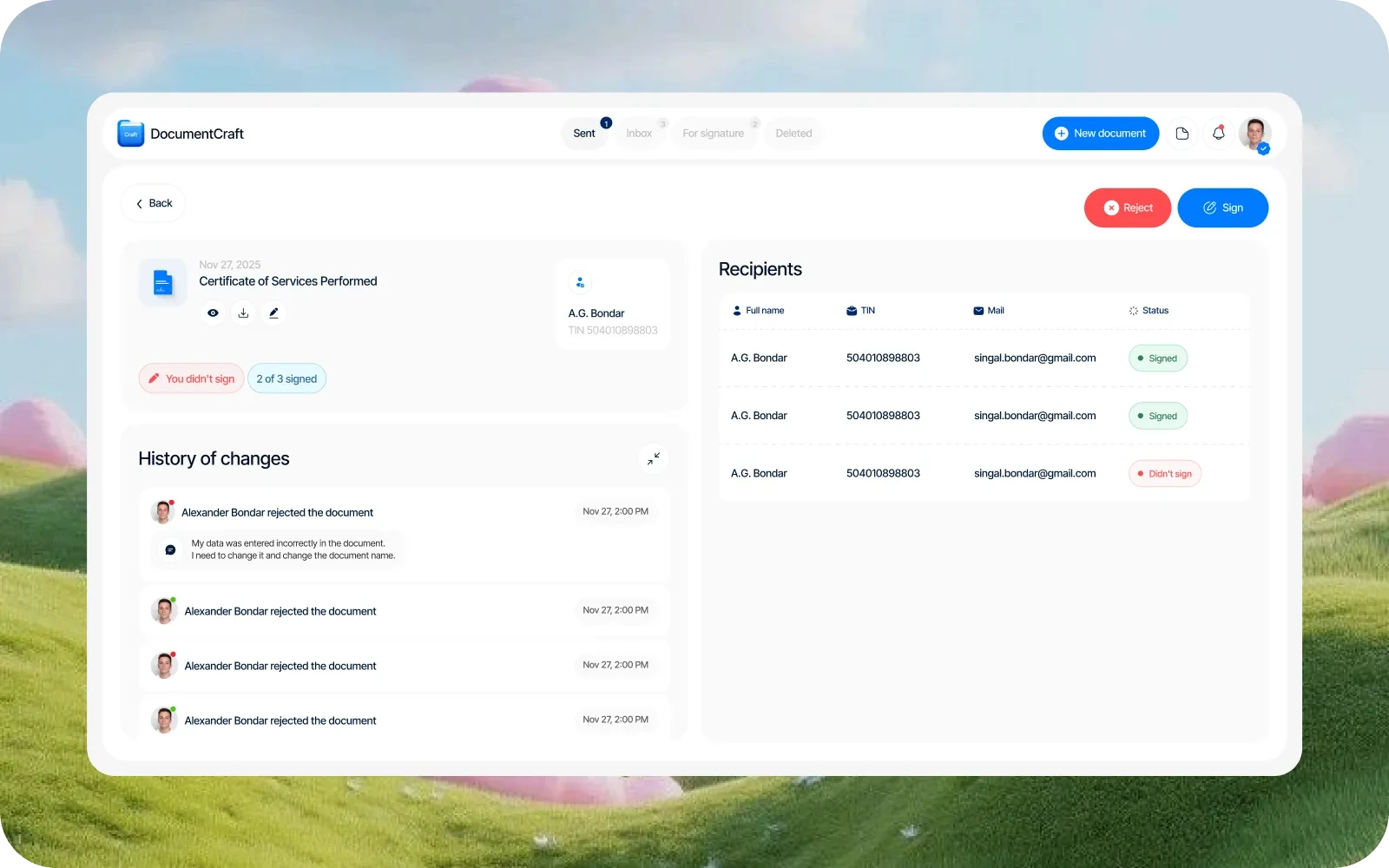This screenshot has height=868, width=1389.
Task: Click the 'You didn't sign' badge
Action: pos(191,378)
